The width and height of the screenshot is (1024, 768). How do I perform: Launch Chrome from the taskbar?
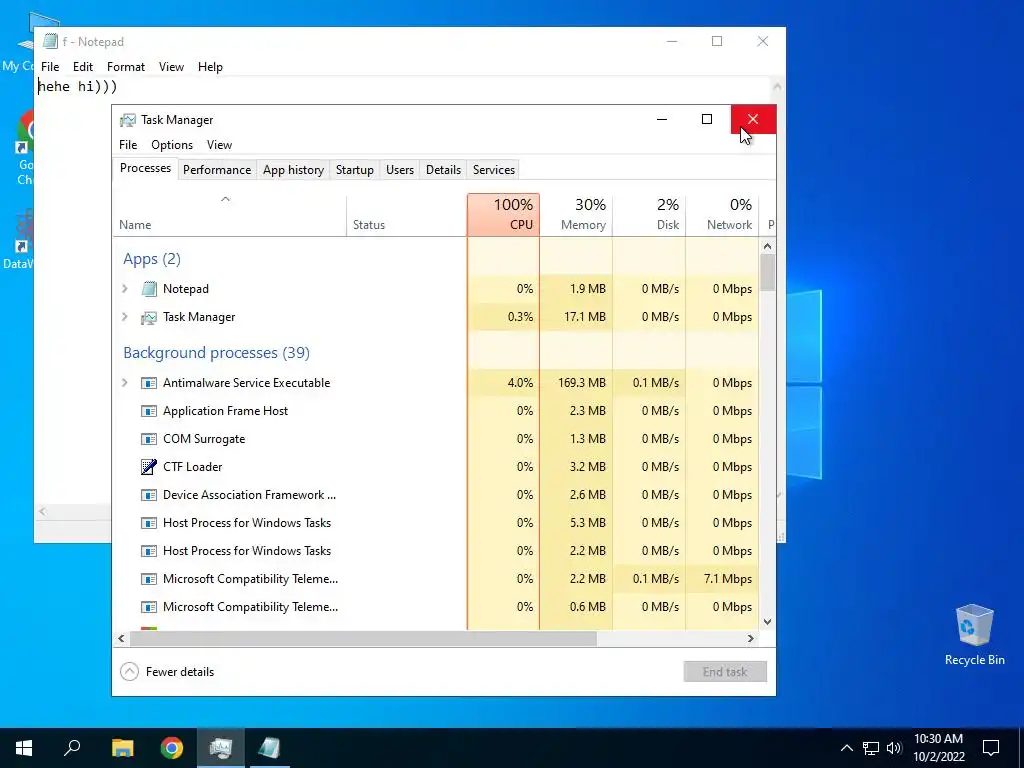coord(172,748)
